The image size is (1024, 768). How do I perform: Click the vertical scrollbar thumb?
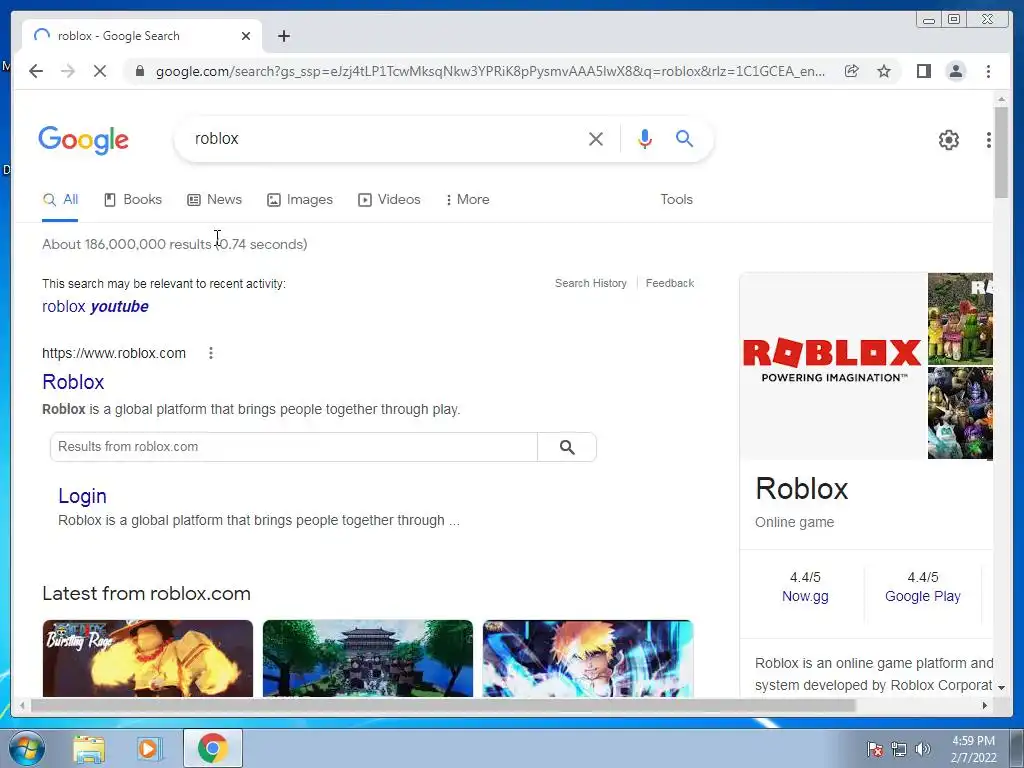(1001, 152)
